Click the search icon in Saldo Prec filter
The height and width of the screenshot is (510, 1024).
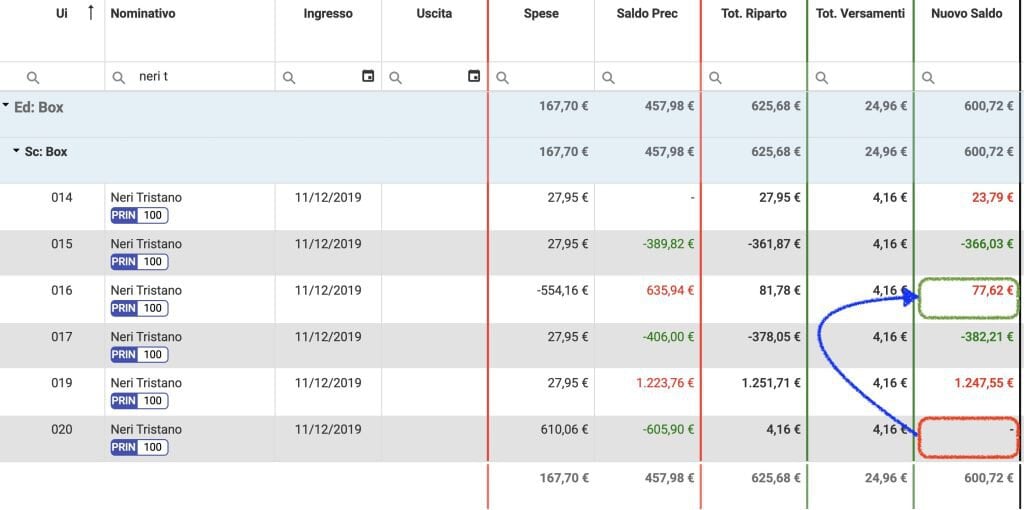point(609,77)
